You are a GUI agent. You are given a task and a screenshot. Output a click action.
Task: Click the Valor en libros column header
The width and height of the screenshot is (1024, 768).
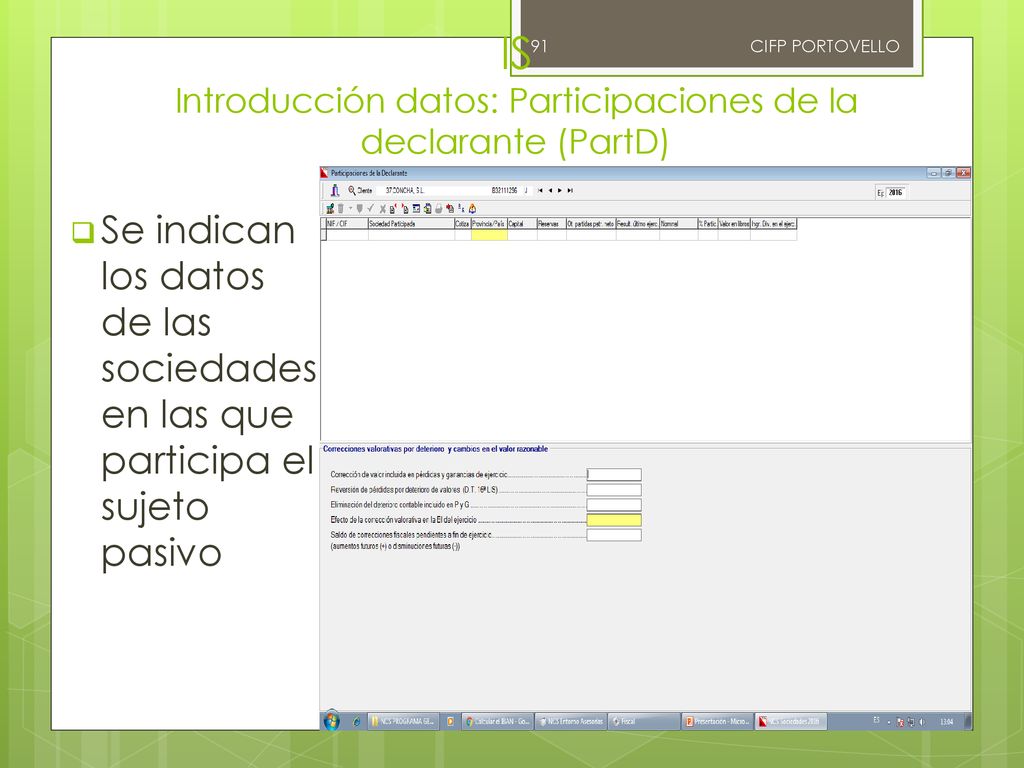(734, 223)
